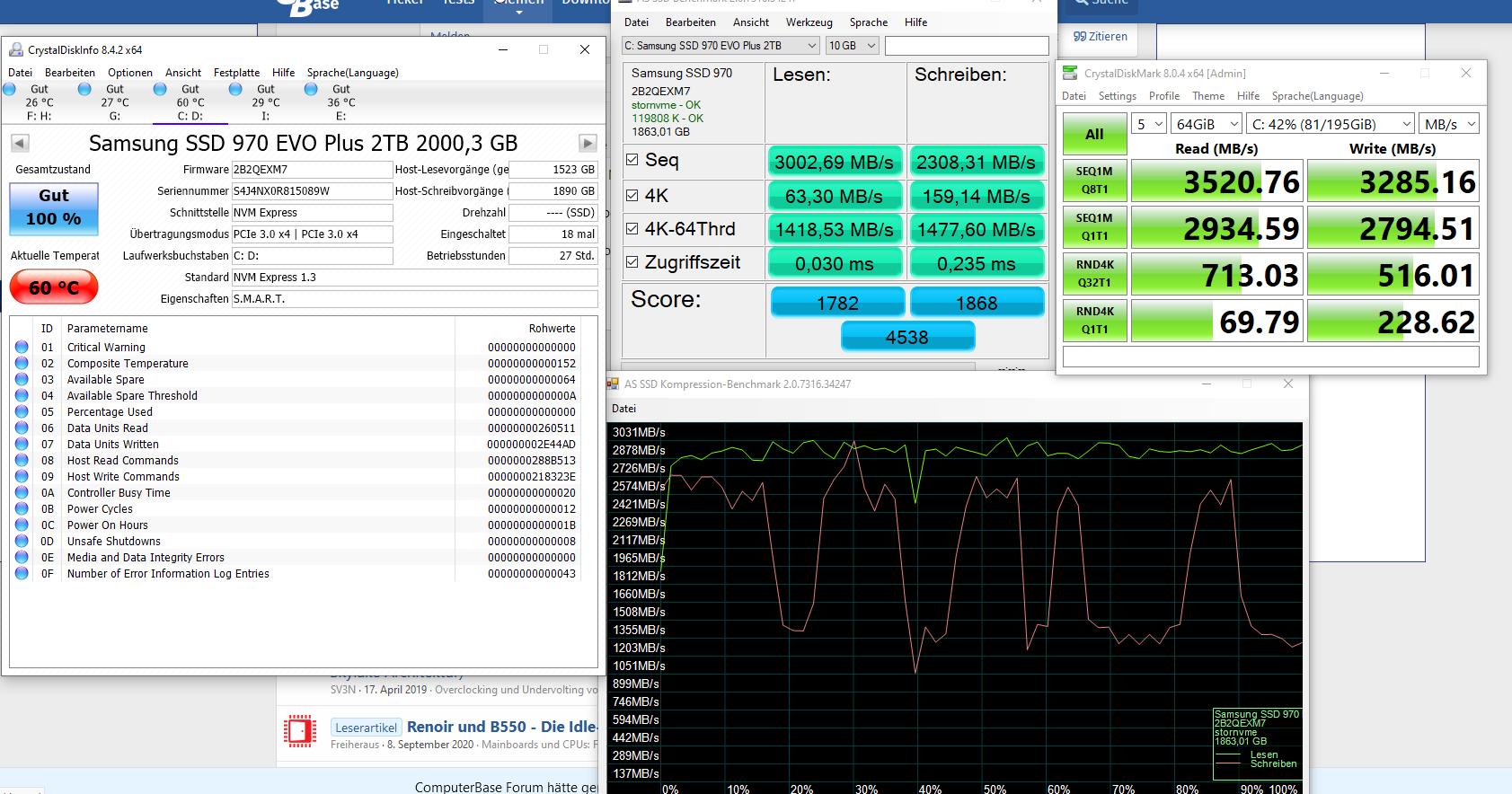The height and width of the screenshot is (794, 1512).
Task: Open the Theme menu in CrystalDiskMark
Action: tap(1208, 96)
